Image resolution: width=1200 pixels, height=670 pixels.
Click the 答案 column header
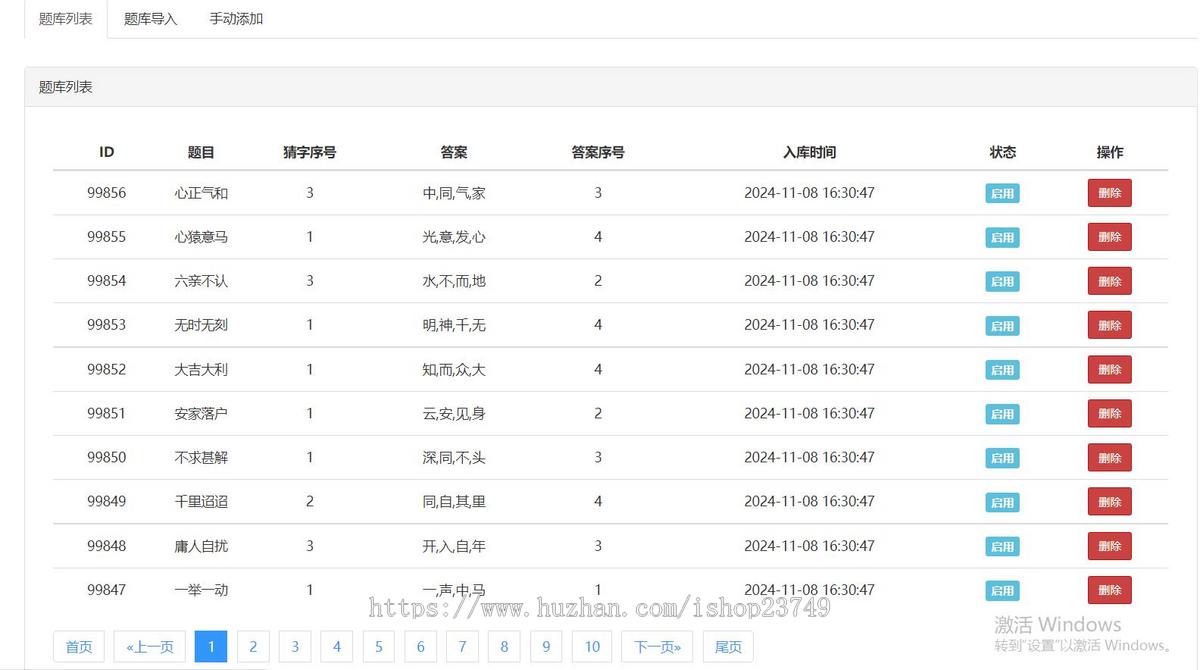pos(454,152)
